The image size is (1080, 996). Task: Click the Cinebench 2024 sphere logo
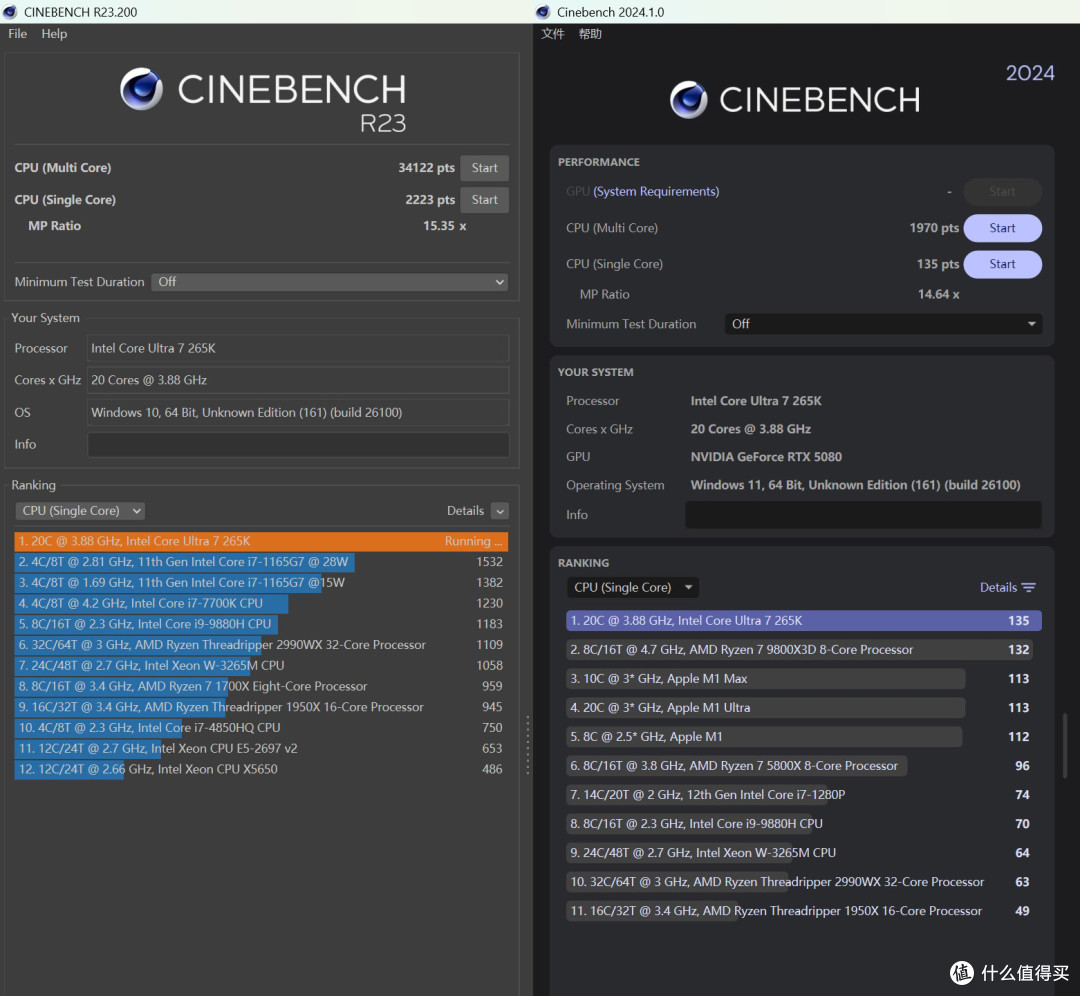[689, 100]
